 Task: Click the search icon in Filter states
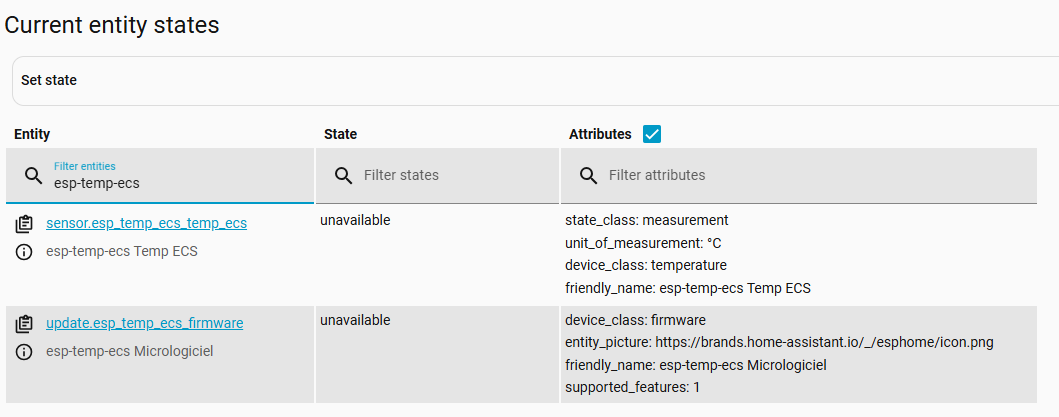pos(343,176)
